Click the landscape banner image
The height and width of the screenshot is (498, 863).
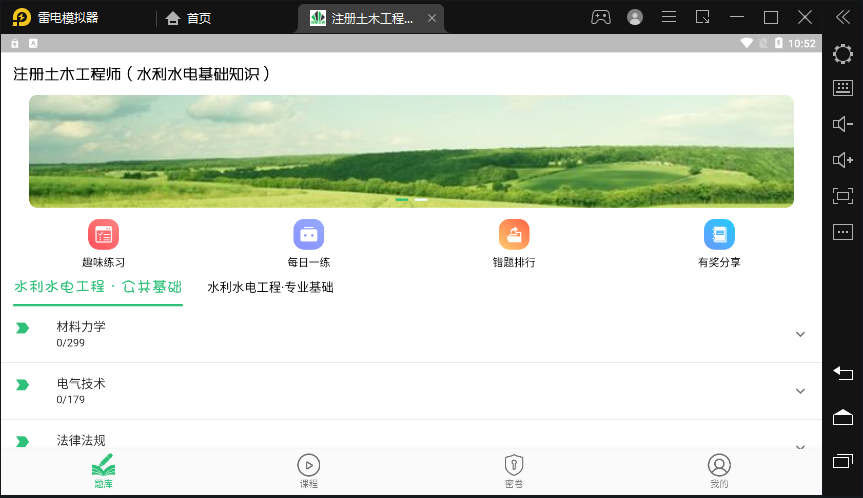click(411, 151)
